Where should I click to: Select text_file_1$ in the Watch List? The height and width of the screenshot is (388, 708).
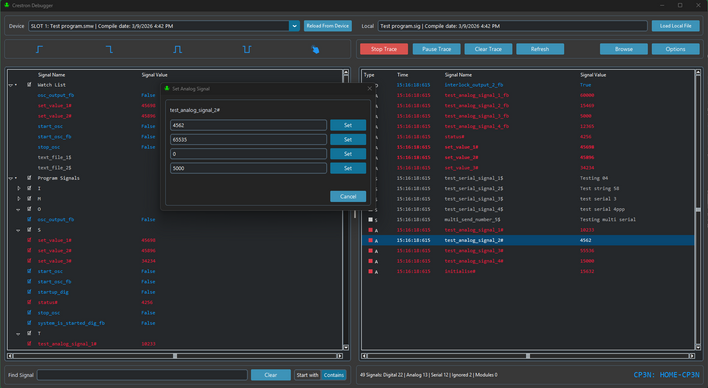pos(54,157)
